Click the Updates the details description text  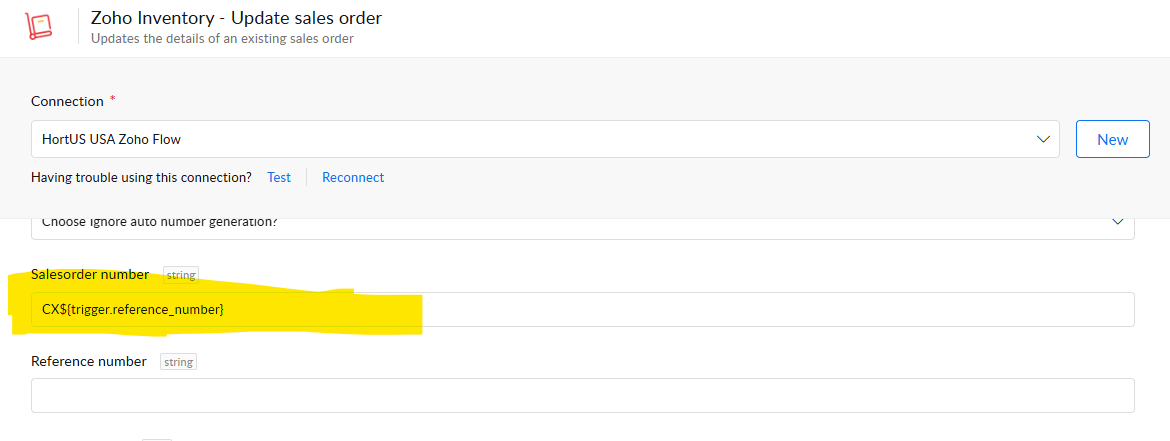pos(222,39)
